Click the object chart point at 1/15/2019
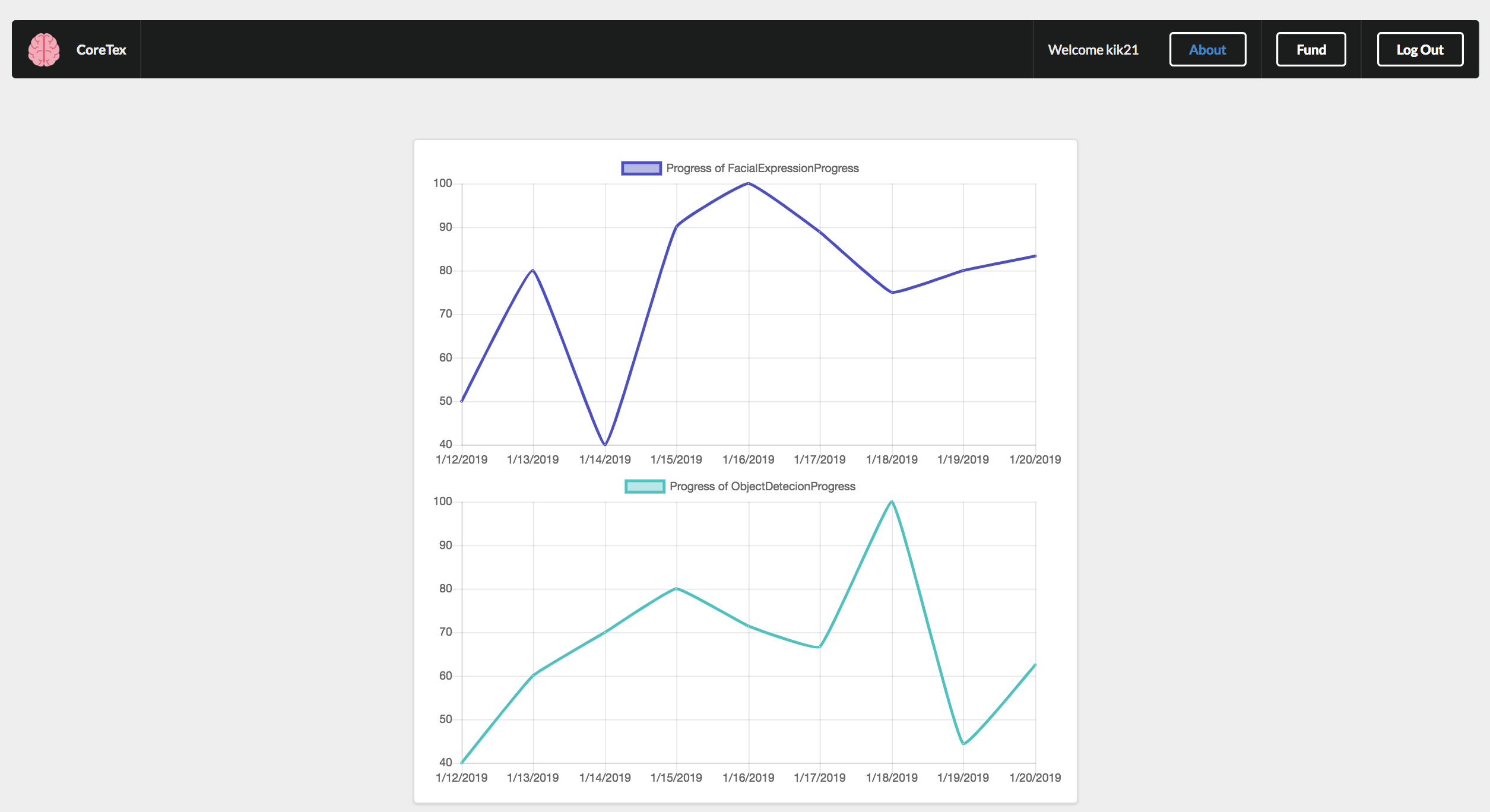This screenshot has height=812, width=1490. [677, 588]
